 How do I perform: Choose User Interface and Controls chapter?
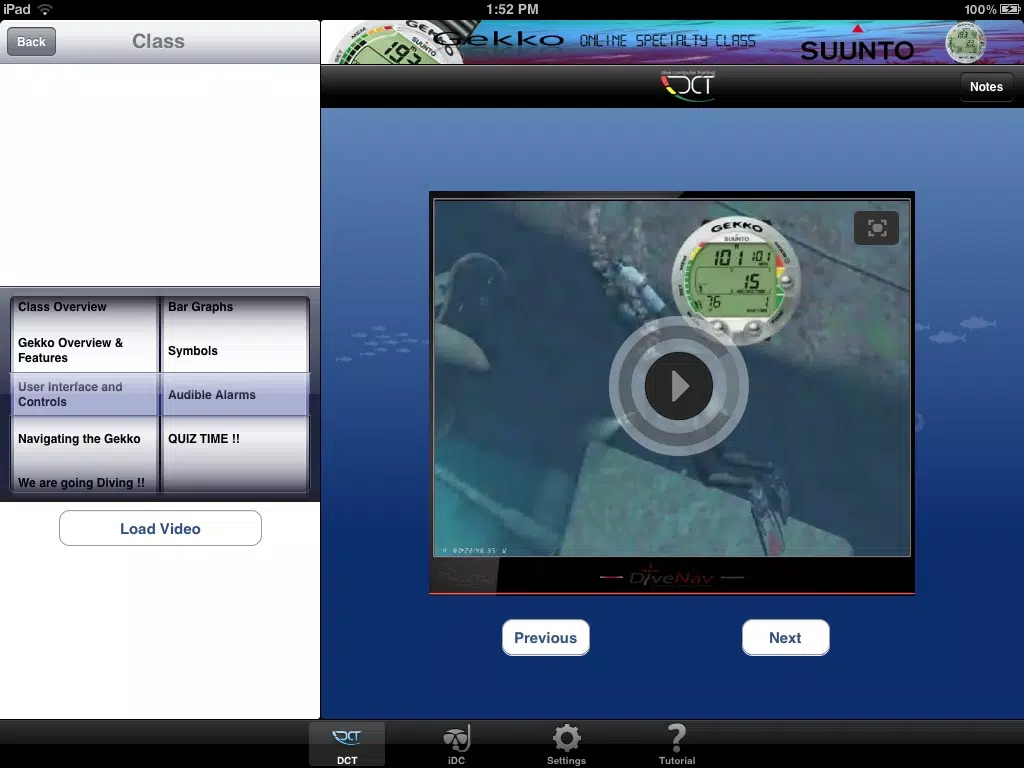(71, 394)
